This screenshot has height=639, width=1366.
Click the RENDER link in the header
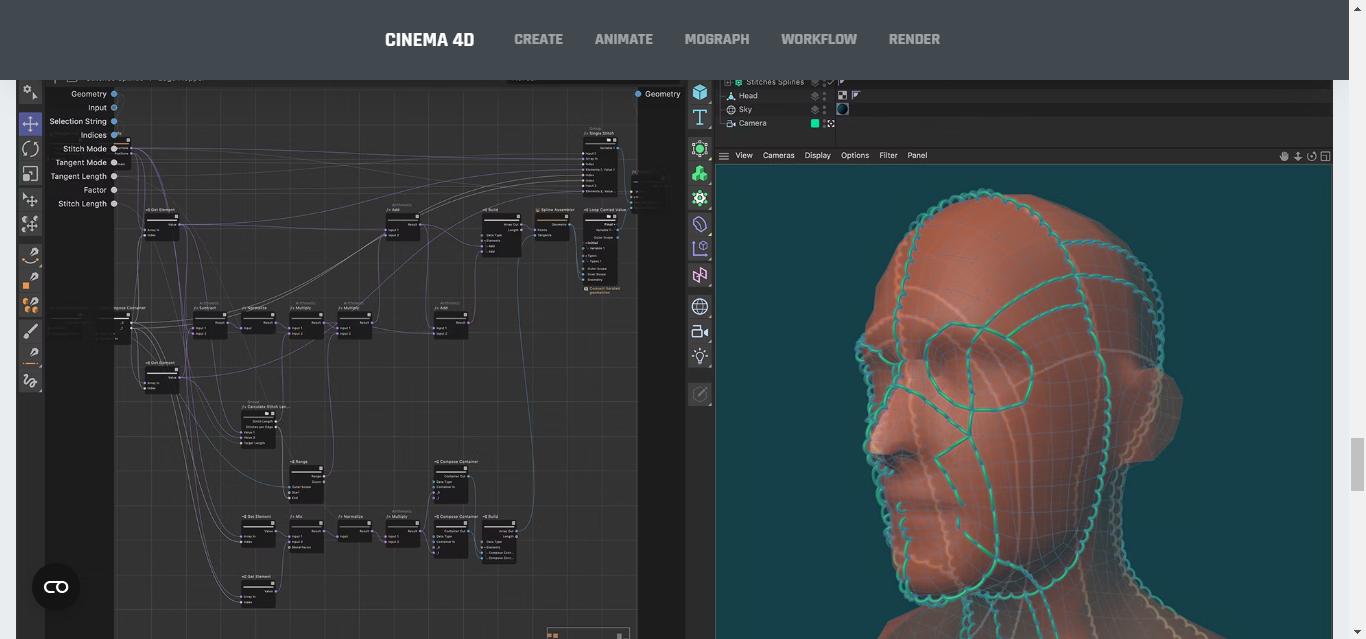click(914, 39)
